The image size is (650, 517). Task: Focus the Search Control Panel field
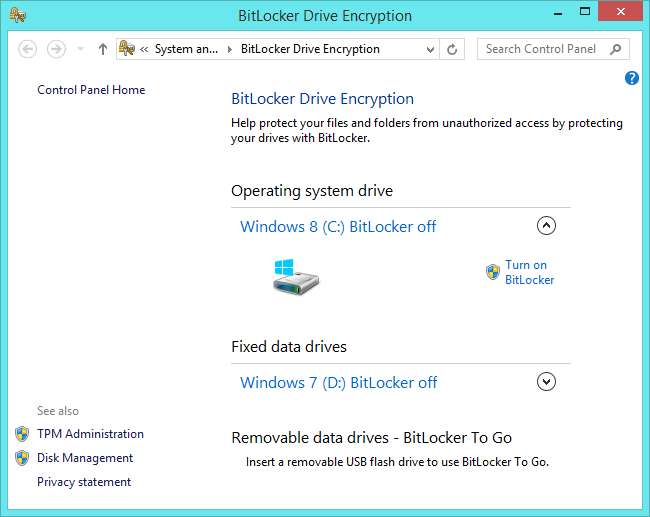(553, 49)
